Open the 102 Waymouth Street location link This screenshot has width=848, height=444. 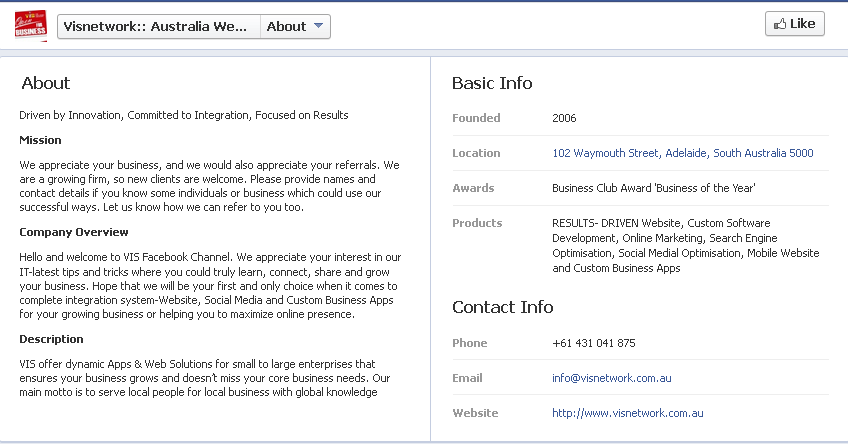(683, 153)
